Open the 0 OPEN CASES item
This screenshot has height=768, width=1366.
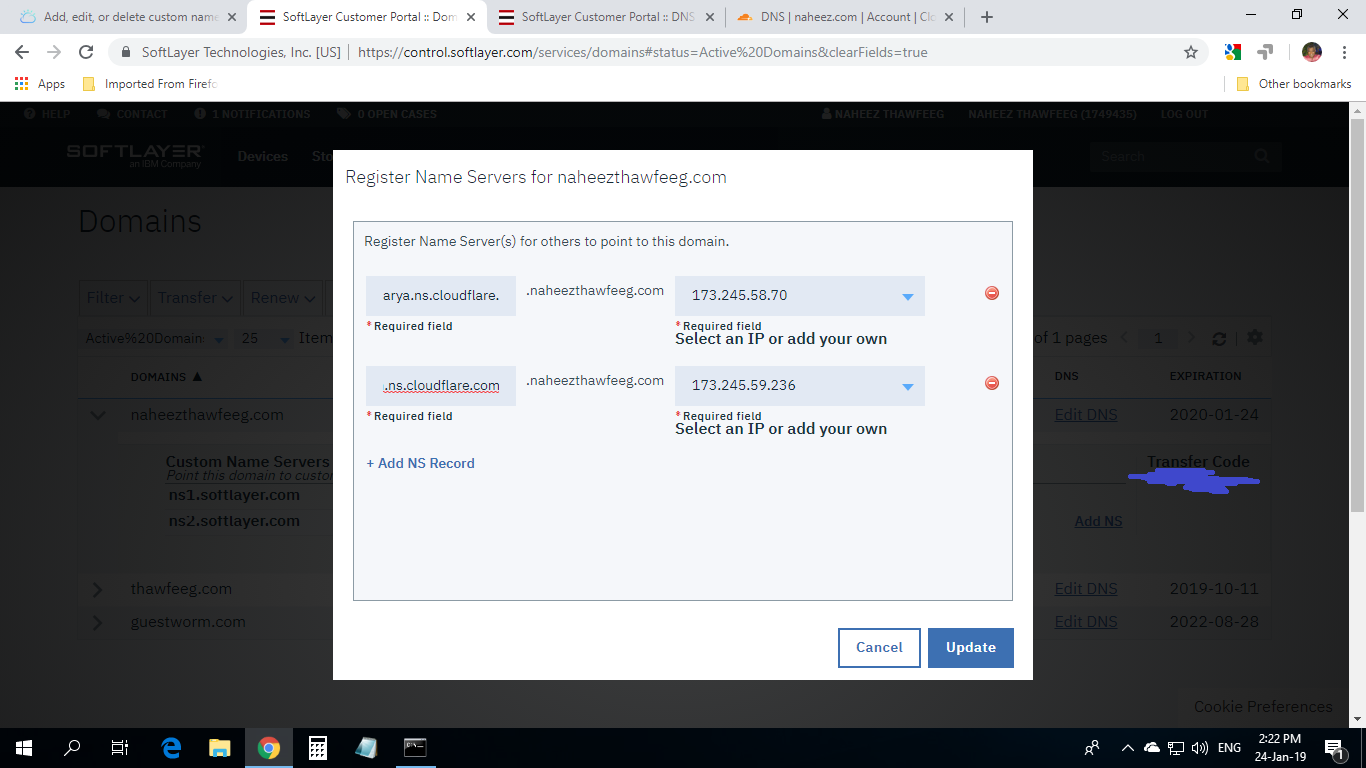click(387, 114)
